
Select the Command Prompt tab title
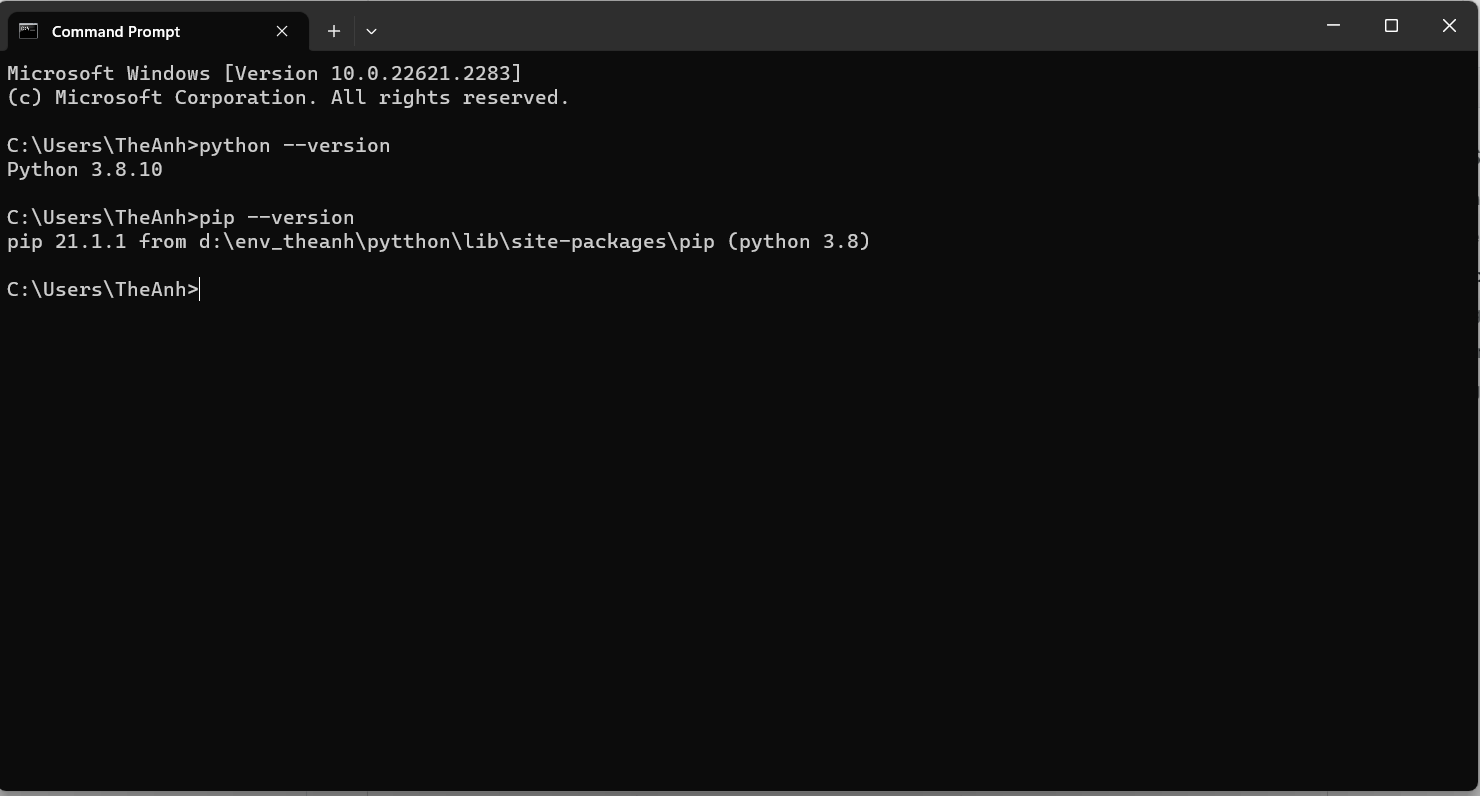(116, 32)
